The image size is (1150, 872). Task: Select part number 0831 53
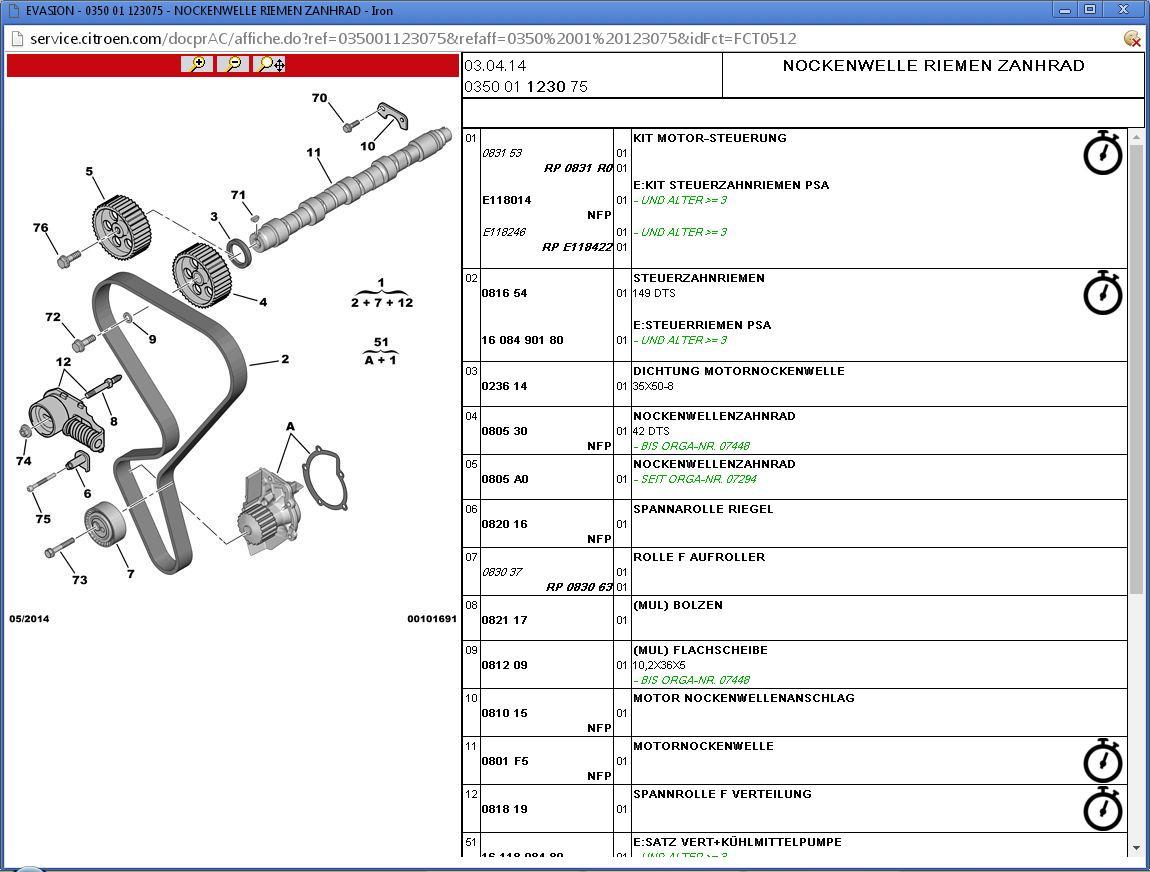[502, 153]
